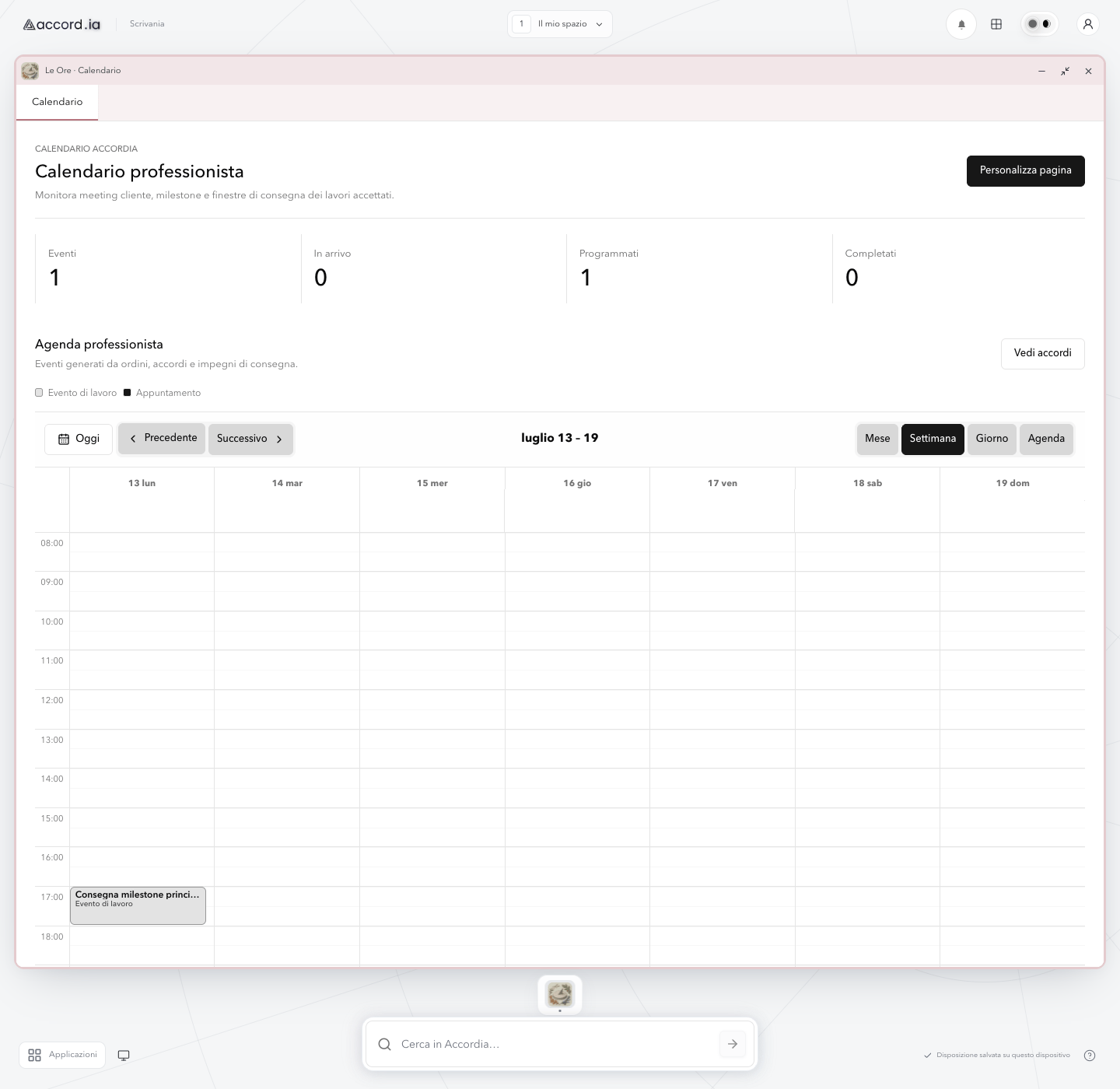The image size is (1120, 1089).
Task: Minimize the Le Ore Calendario window
Action: [1041, 71]
